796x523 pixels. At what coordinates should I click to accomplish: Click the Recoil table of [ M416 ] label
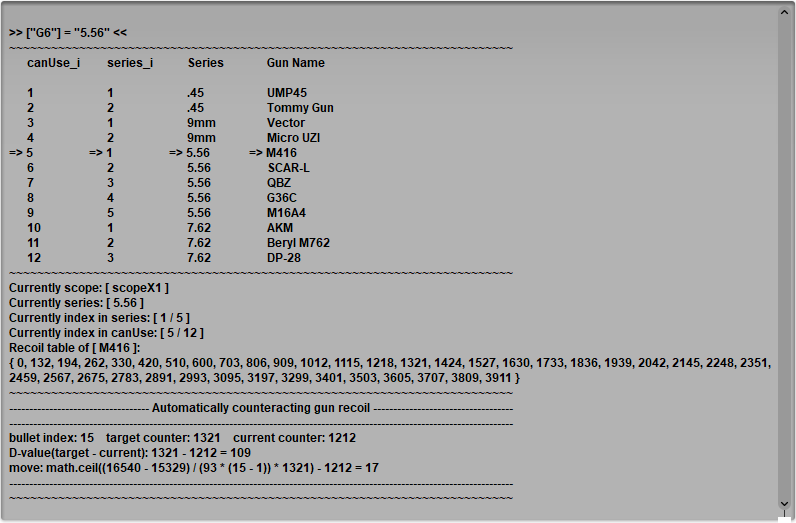pos(75,348)
